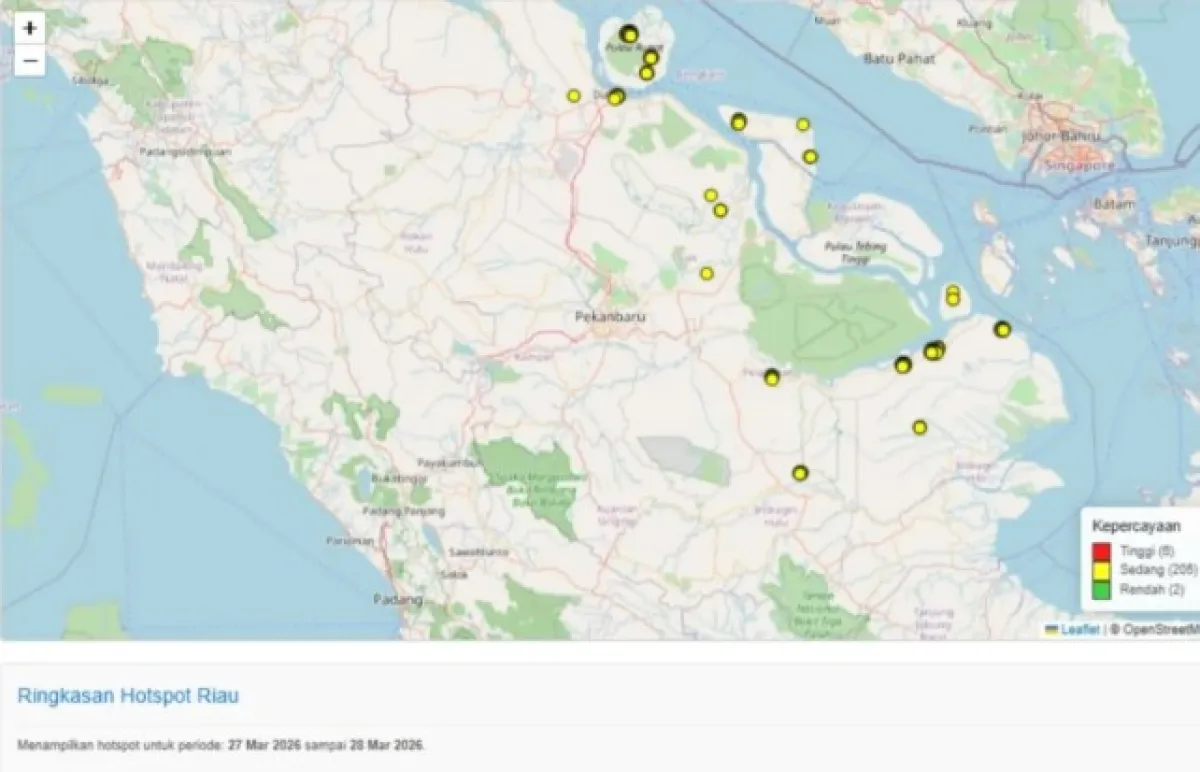Click the red Tinggi legend swatch
The image size is (1200, 772).
tap(1101, 551)
